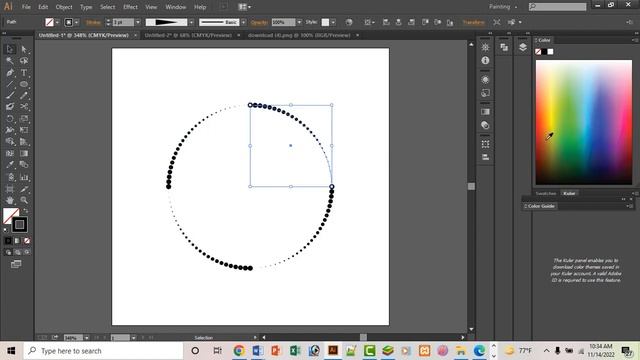
Task: Switch to the download (4).png document tab
Action: (299, 36)
